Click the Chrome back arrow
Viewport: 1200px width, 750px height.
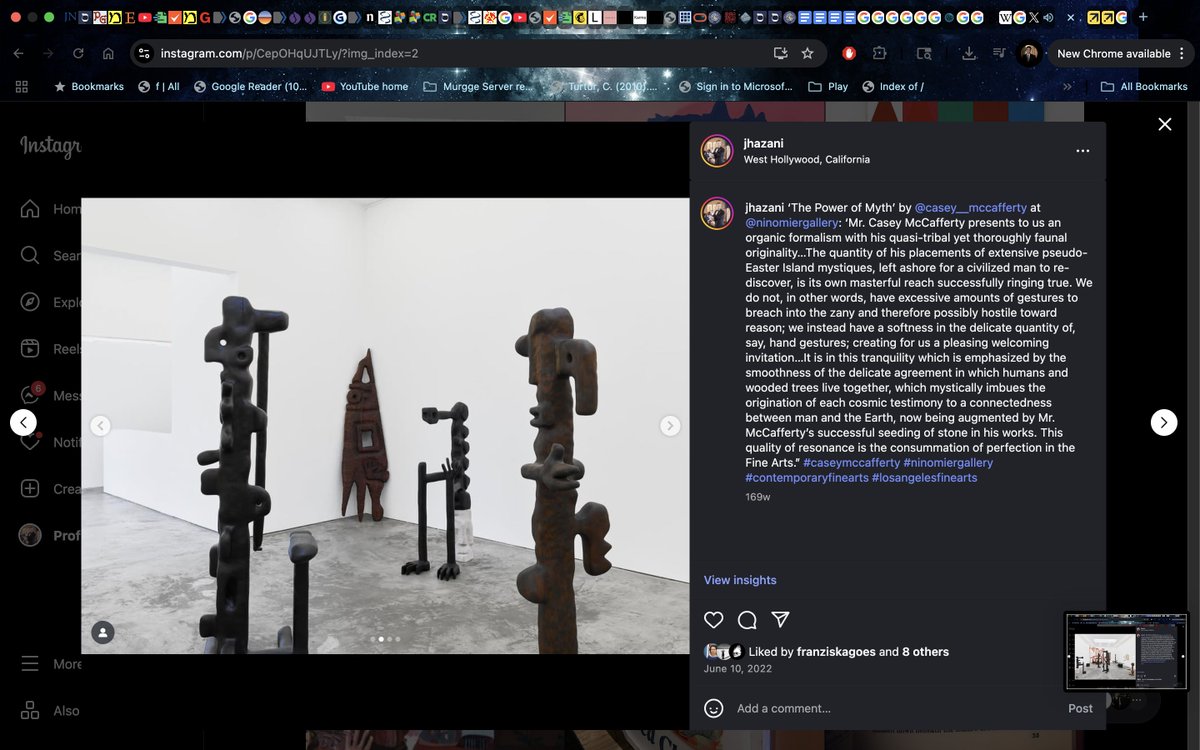(x=20, y=53)
